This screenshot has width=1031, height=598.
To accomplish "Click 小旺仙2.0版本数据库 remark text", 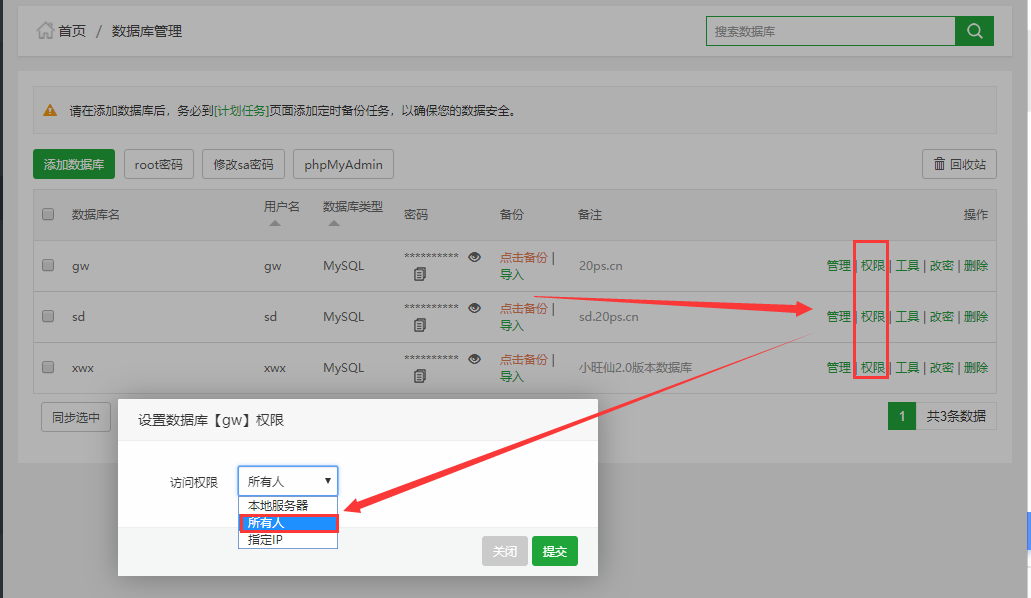I will 635,368.
